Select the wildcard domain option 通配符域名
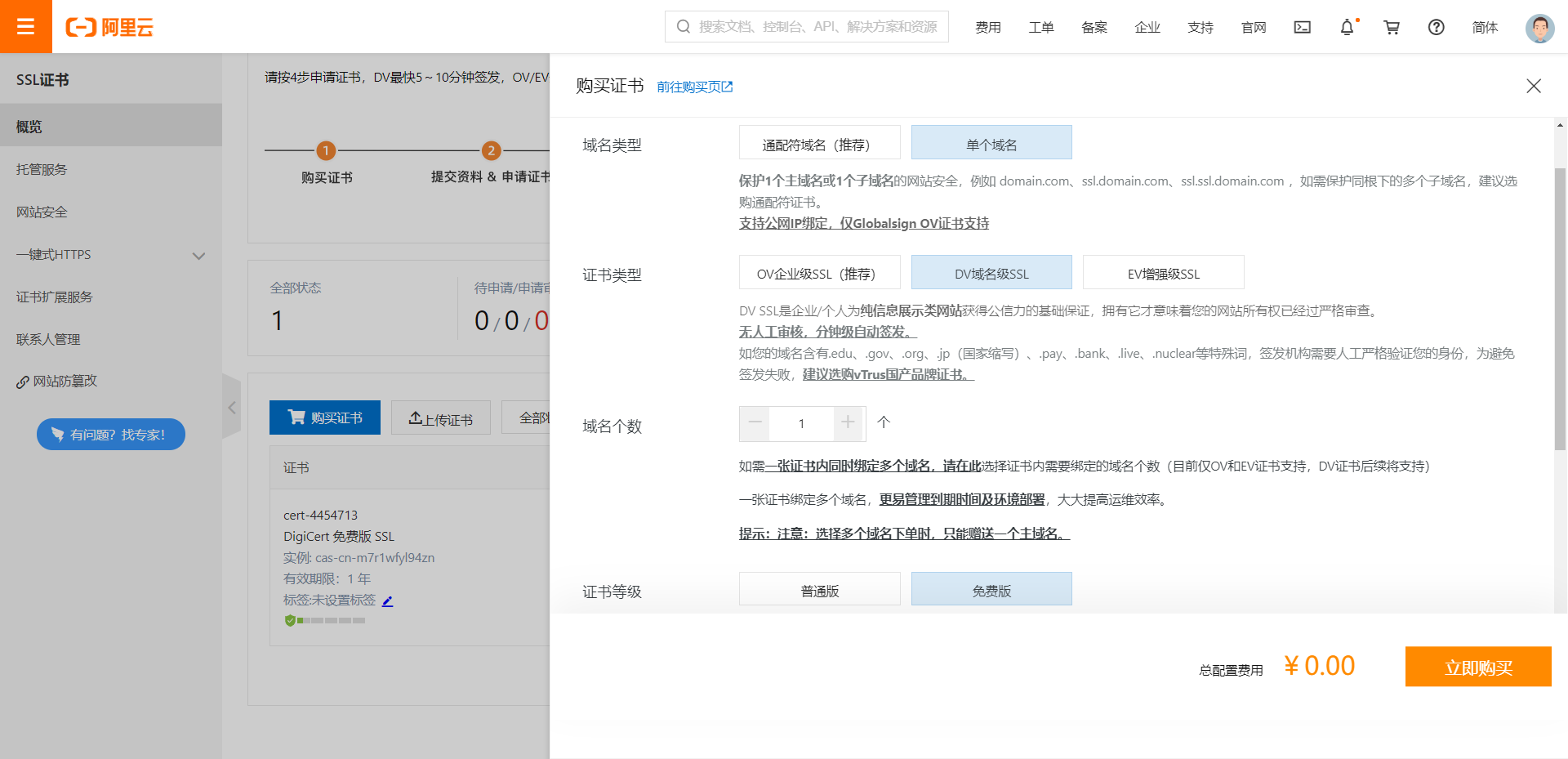This screenshot has width=1568, height=759. (819, 144)
